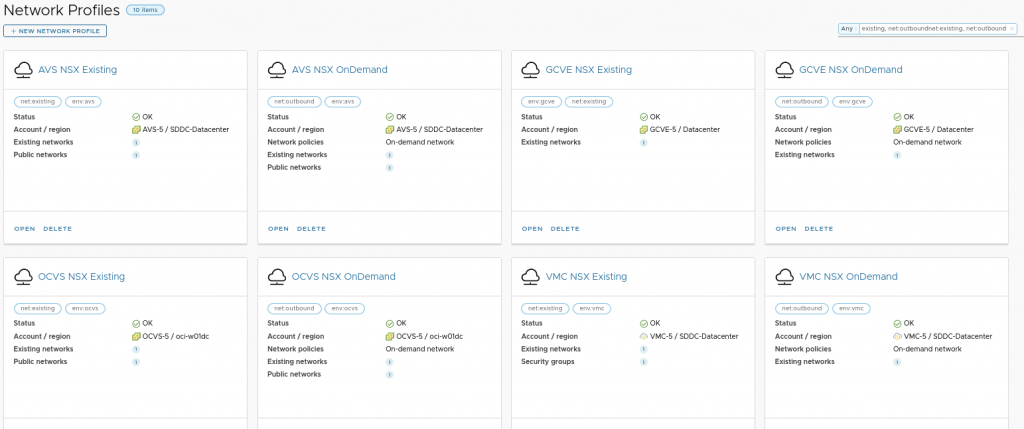Click the OCVS NSX Existing cloud icon
The width and height of the screenshot is (1024, 429).
pos(24,276)
